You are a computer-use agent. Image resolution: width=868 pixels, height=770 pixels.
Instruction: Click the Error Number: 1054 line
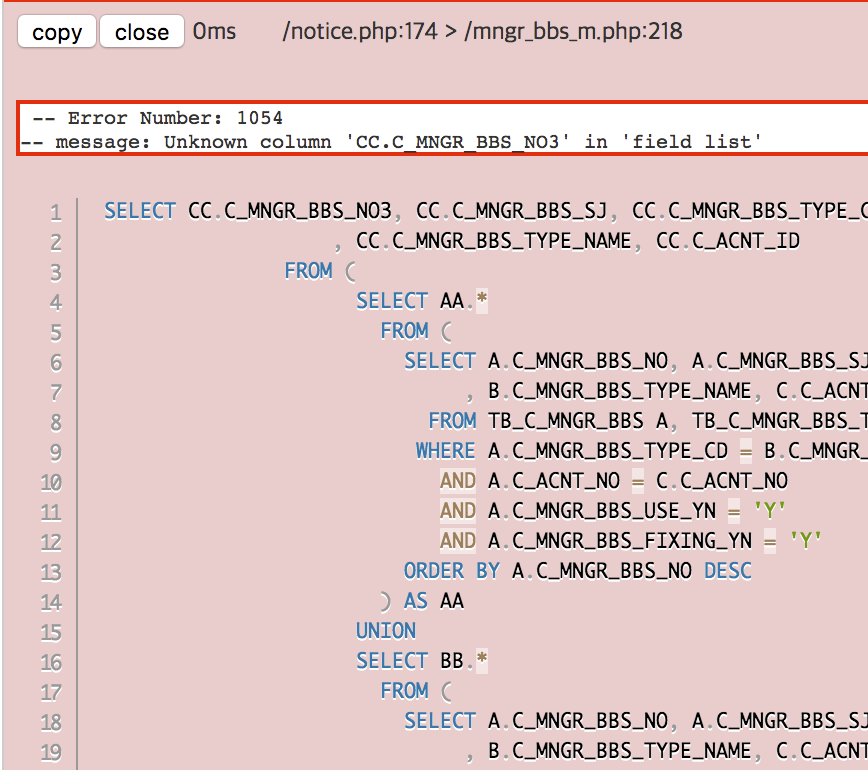tap(157, 118)
